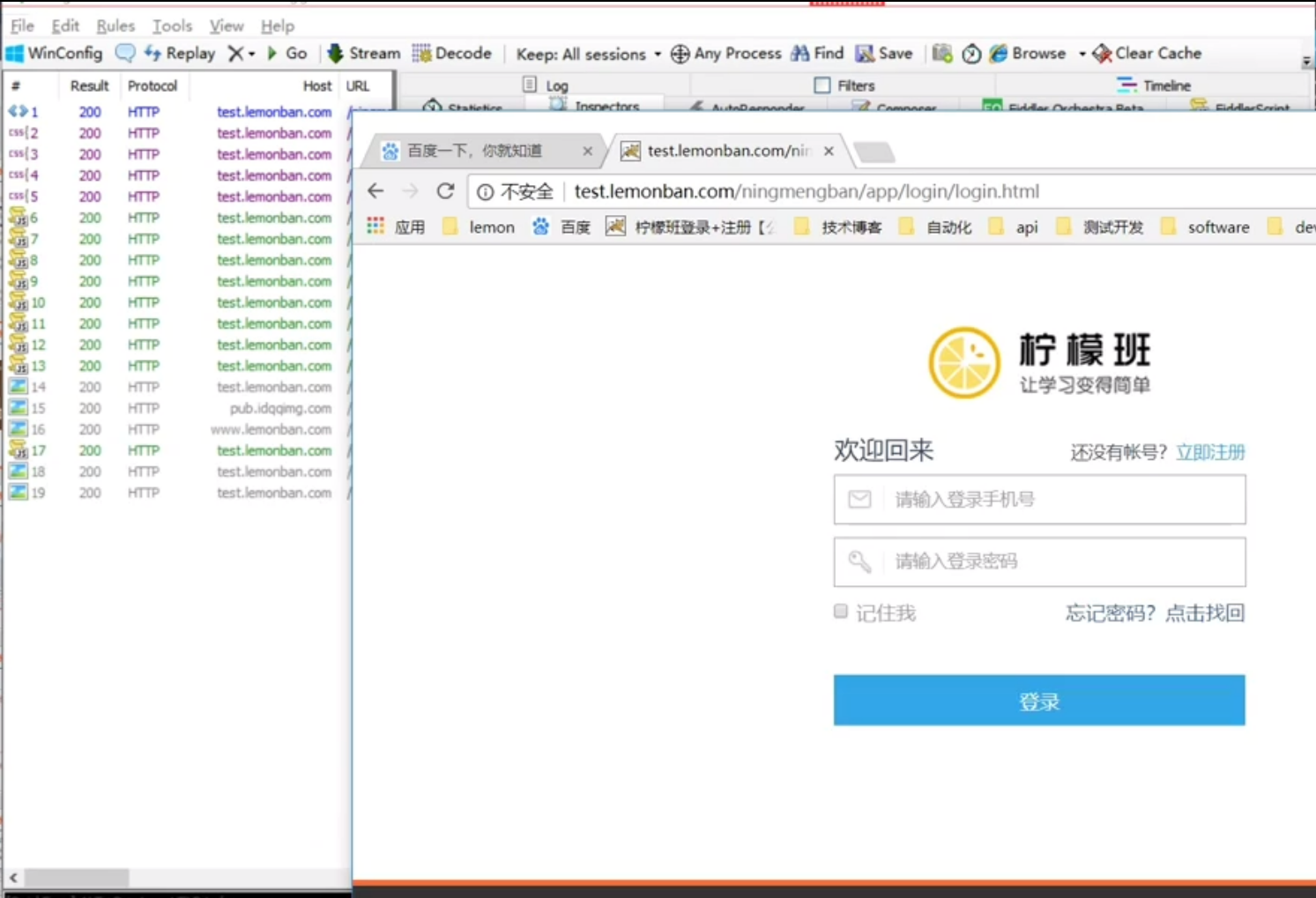
Task: Select session 1 HTML icon row
Action: [18, 112]
